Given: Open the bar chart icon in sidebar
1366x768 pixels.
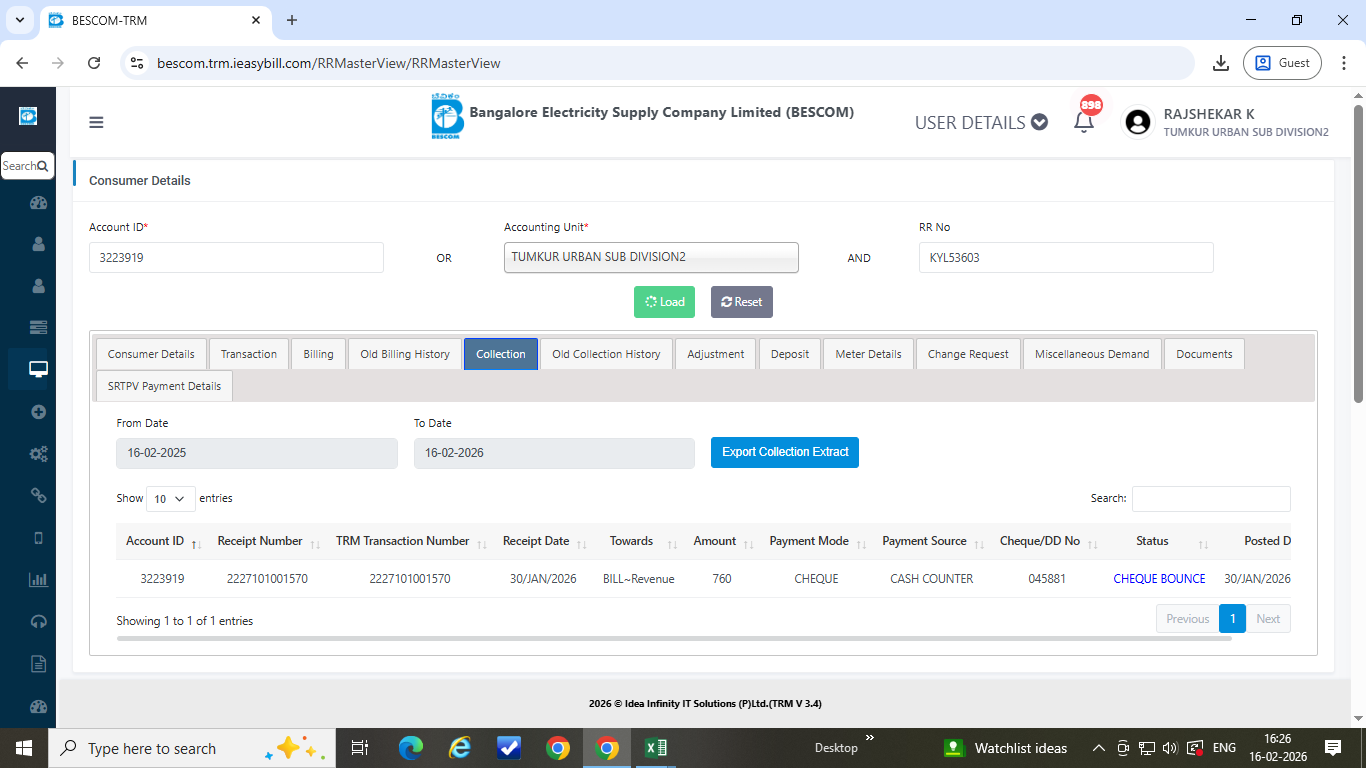Looking at the screenshot, I should (39, 579).
